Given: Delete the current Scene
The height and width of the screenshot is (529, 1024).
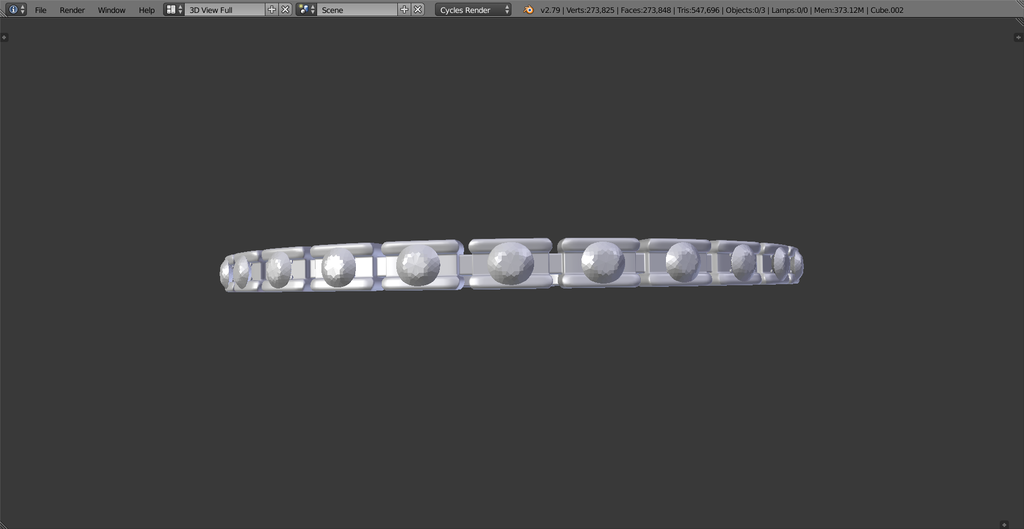Looking at the screenshot, I should tap(418, 10).
